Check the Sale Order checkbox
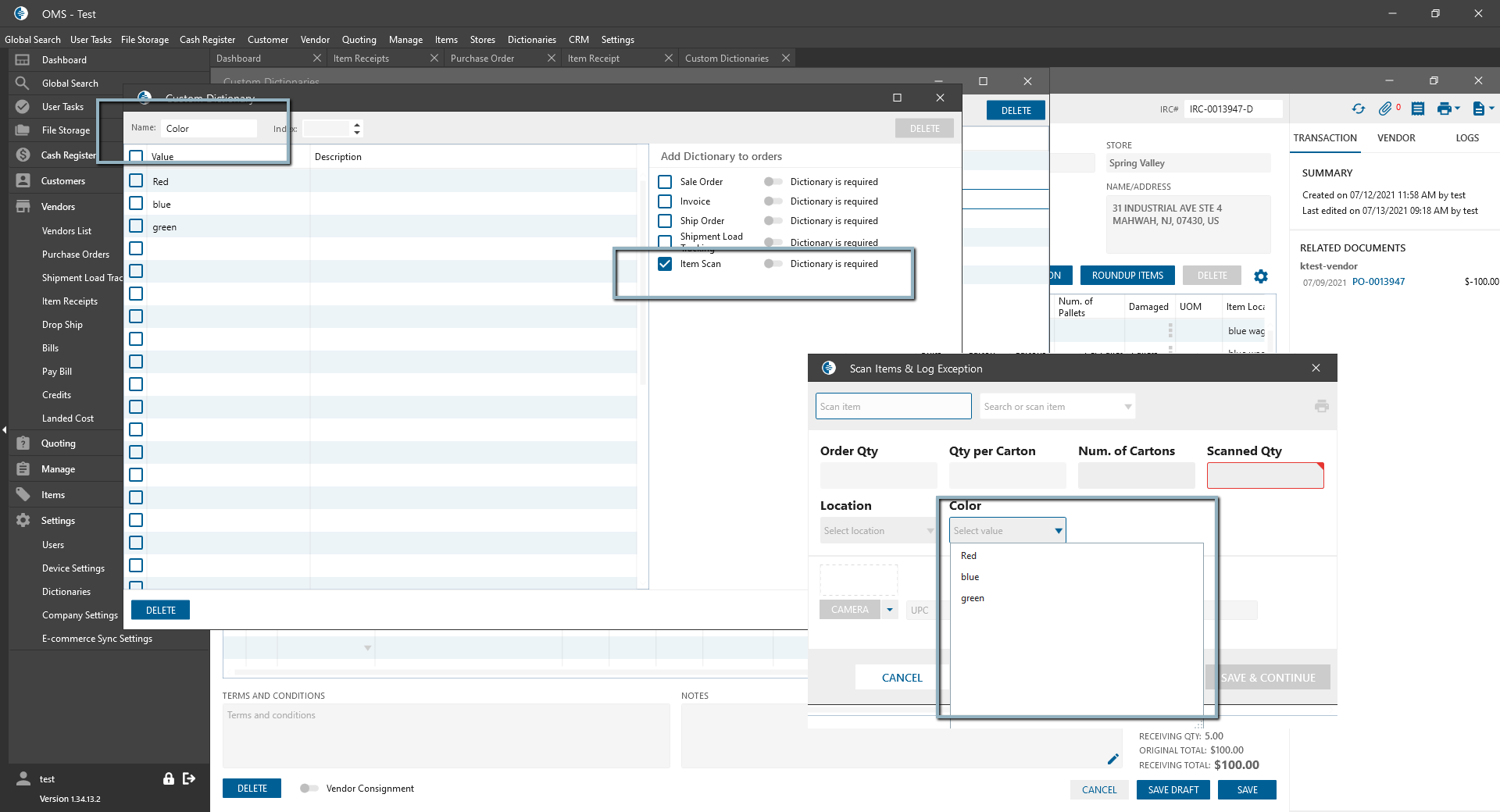 pos(665,182)
